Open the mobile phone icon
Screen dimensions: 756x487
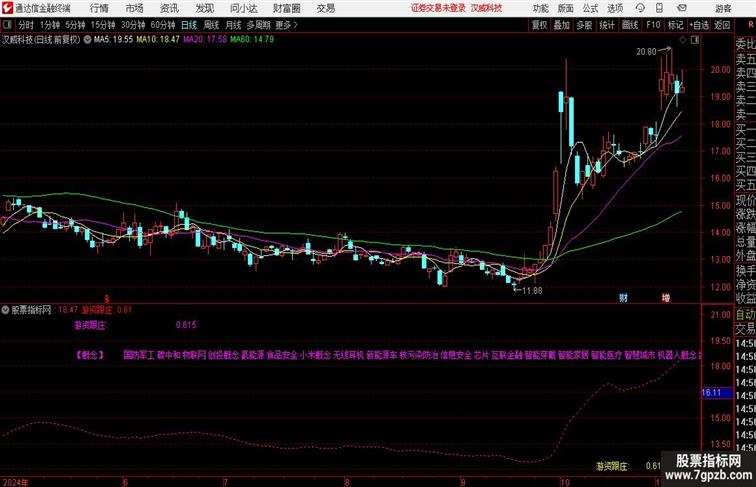coord(660,8)
